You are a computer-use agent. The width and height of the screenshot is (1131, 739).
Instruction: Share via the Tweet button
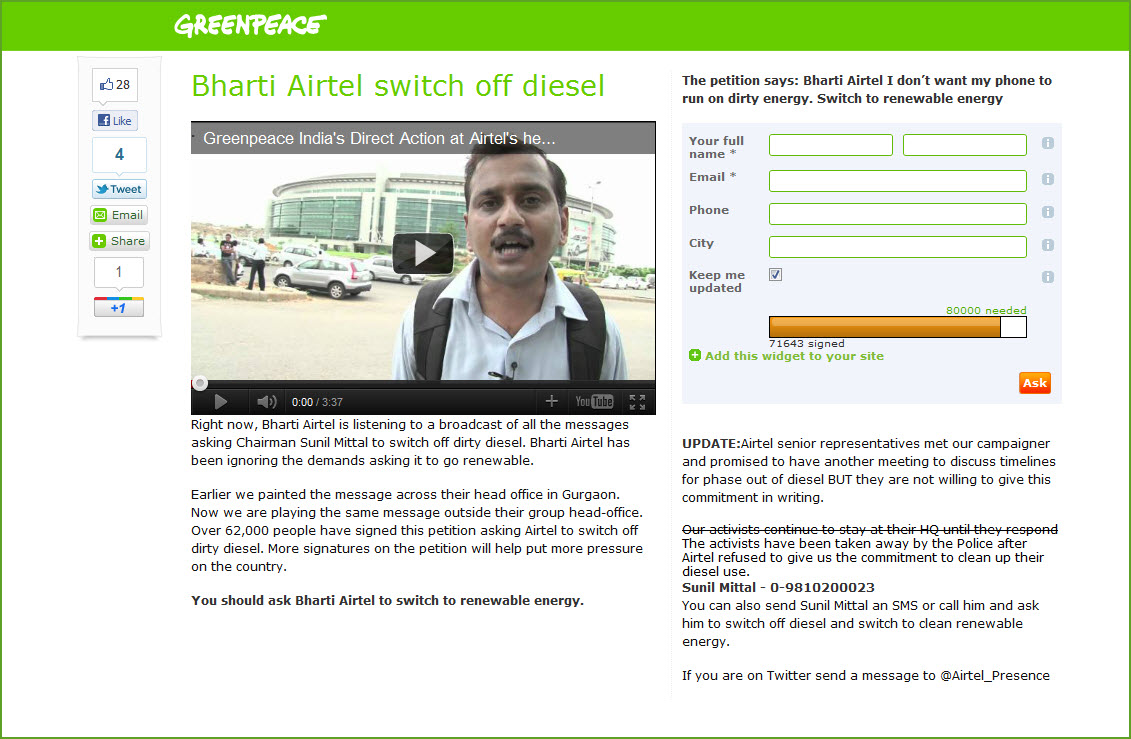coord(119,189)
